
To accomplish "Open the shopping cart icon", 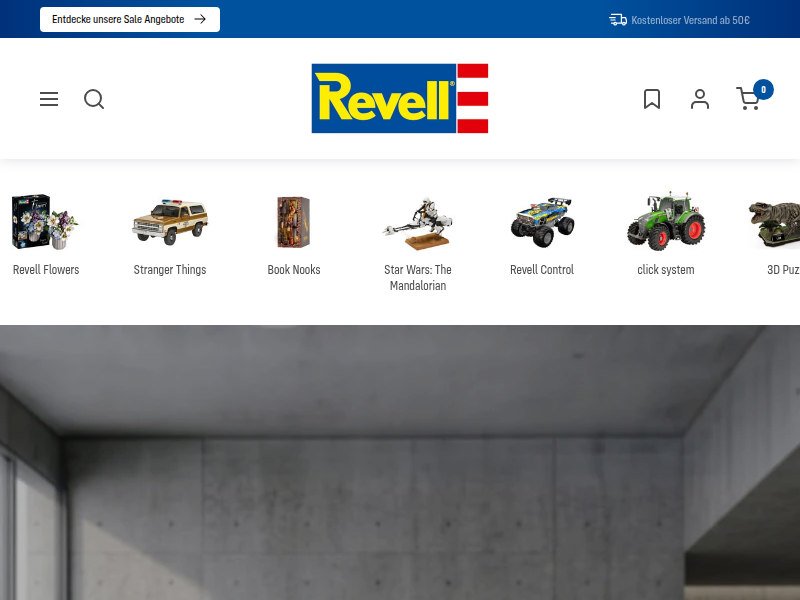I will 747,99.
